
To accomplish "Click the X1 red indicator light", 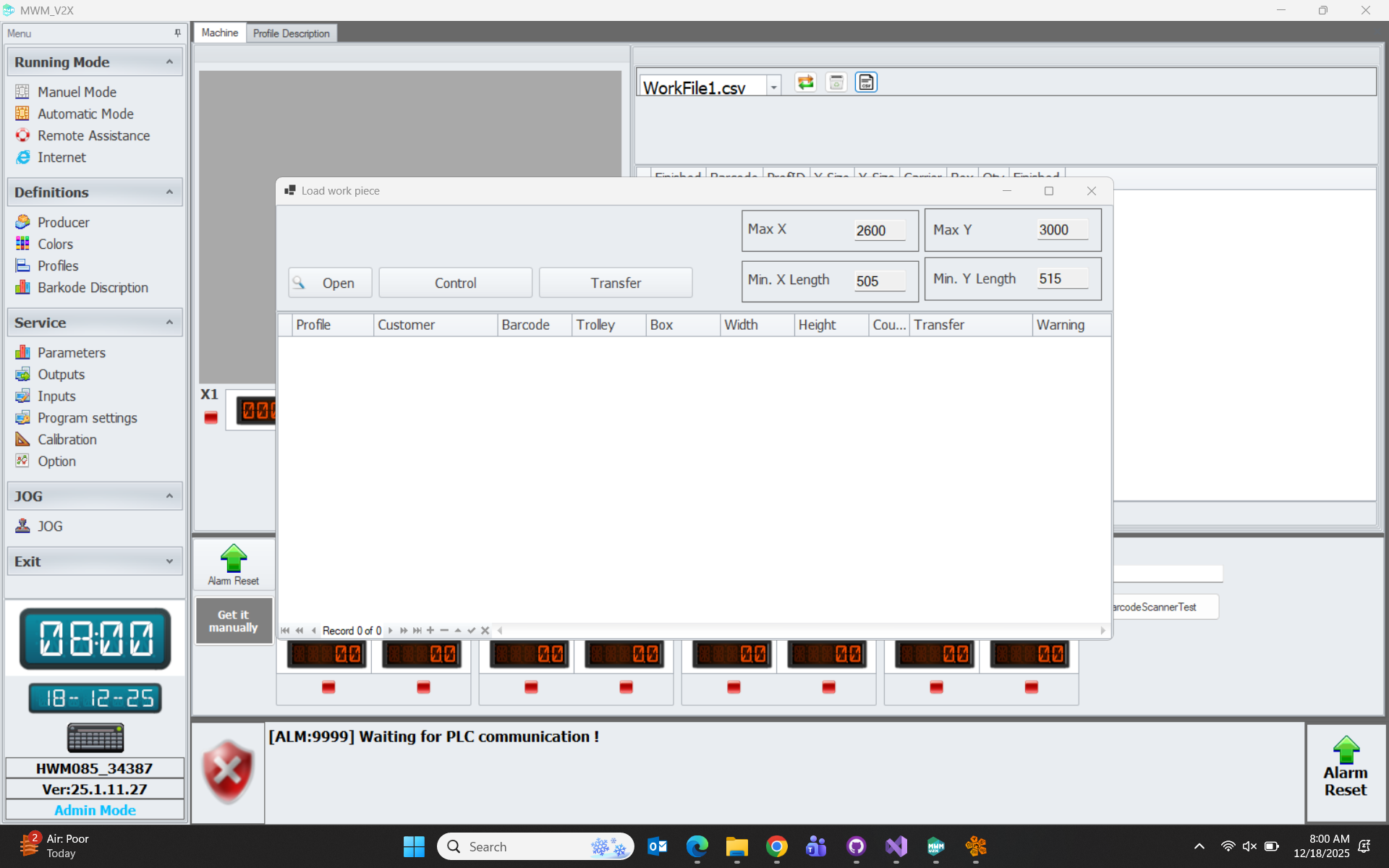I will [211, 418].
